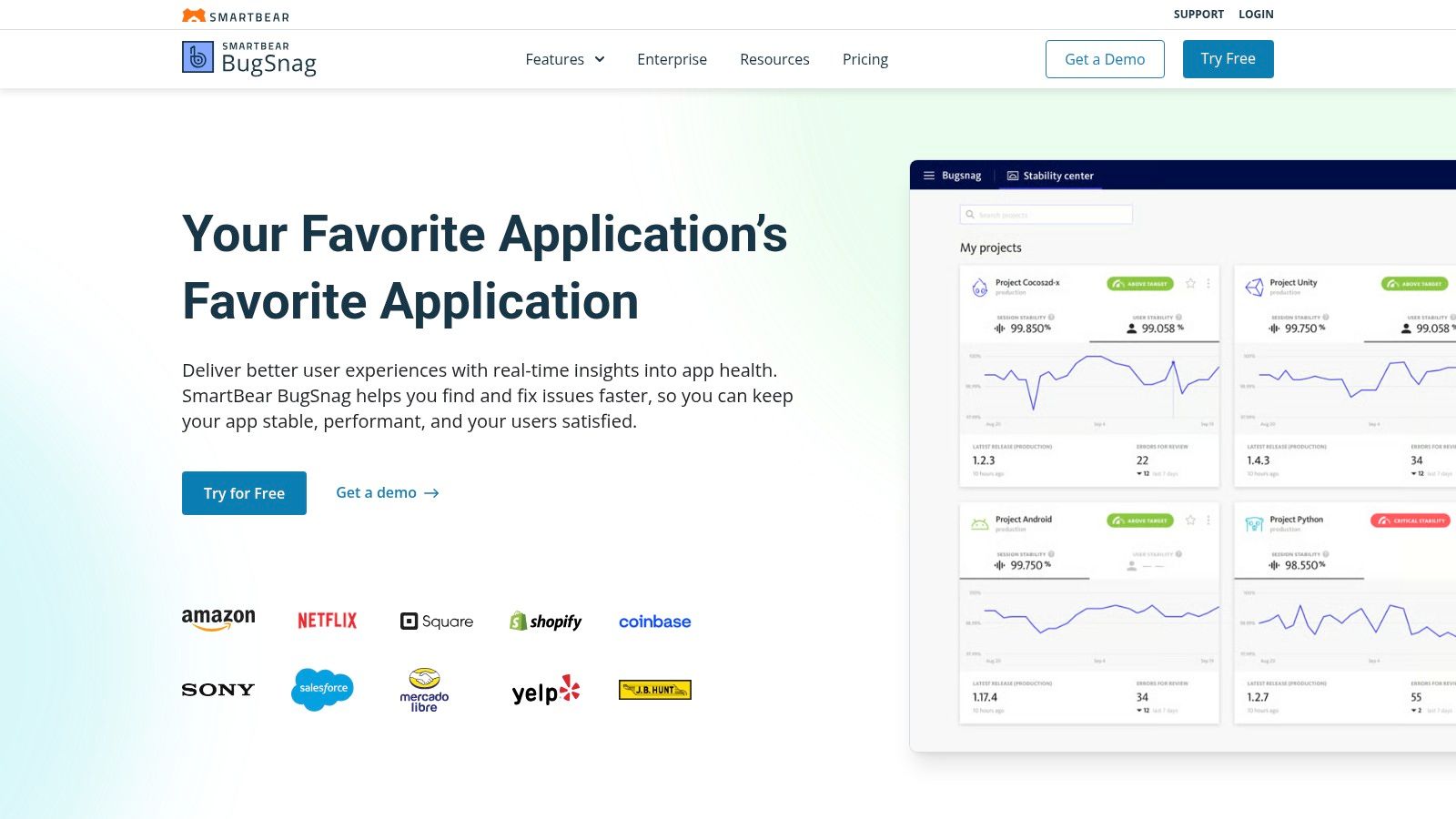
Task: Click the Coinbase logo
Action: [x=655, y=622]
